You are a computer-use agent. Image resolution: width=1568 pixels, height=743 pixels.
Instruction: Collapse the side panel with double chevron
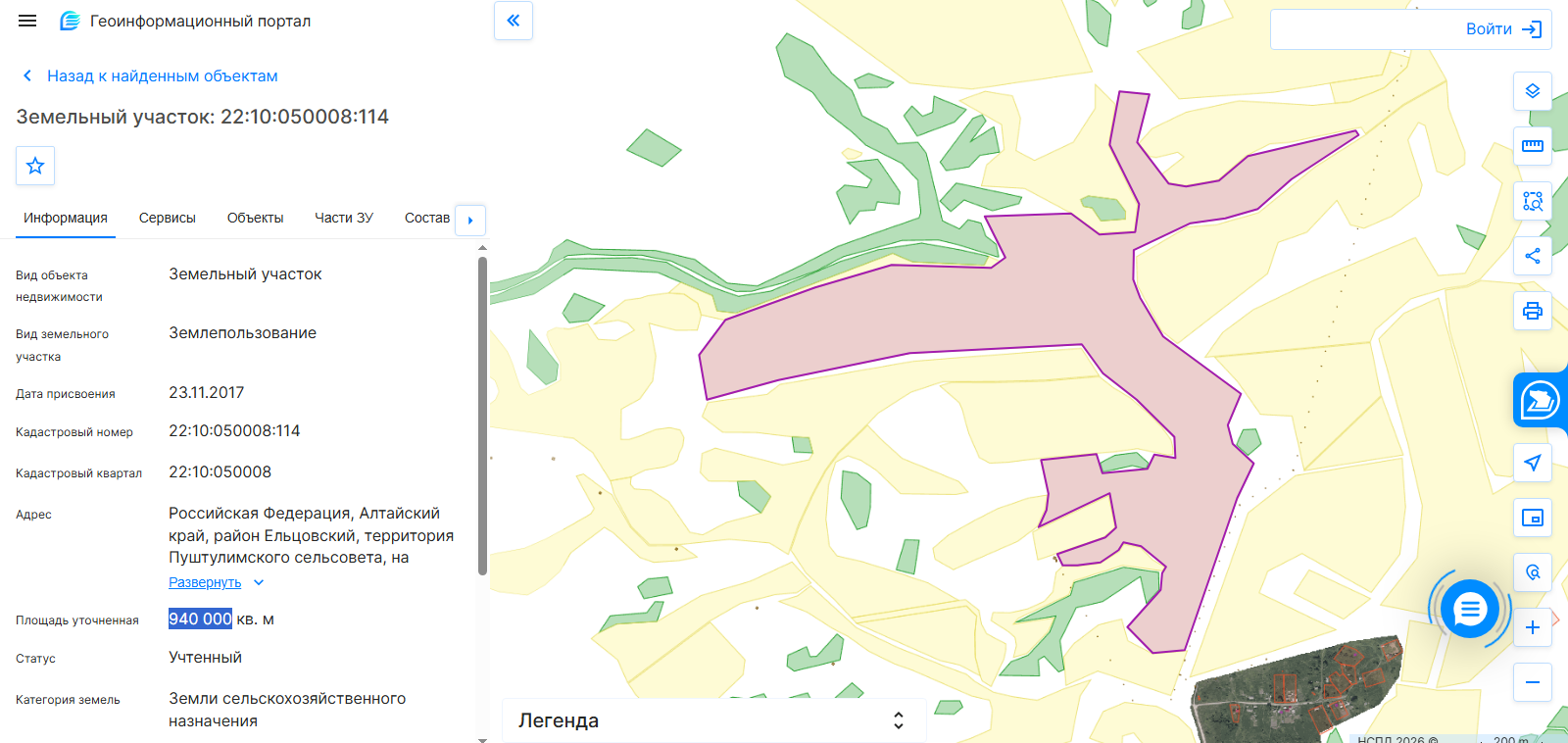coord(514,21)
